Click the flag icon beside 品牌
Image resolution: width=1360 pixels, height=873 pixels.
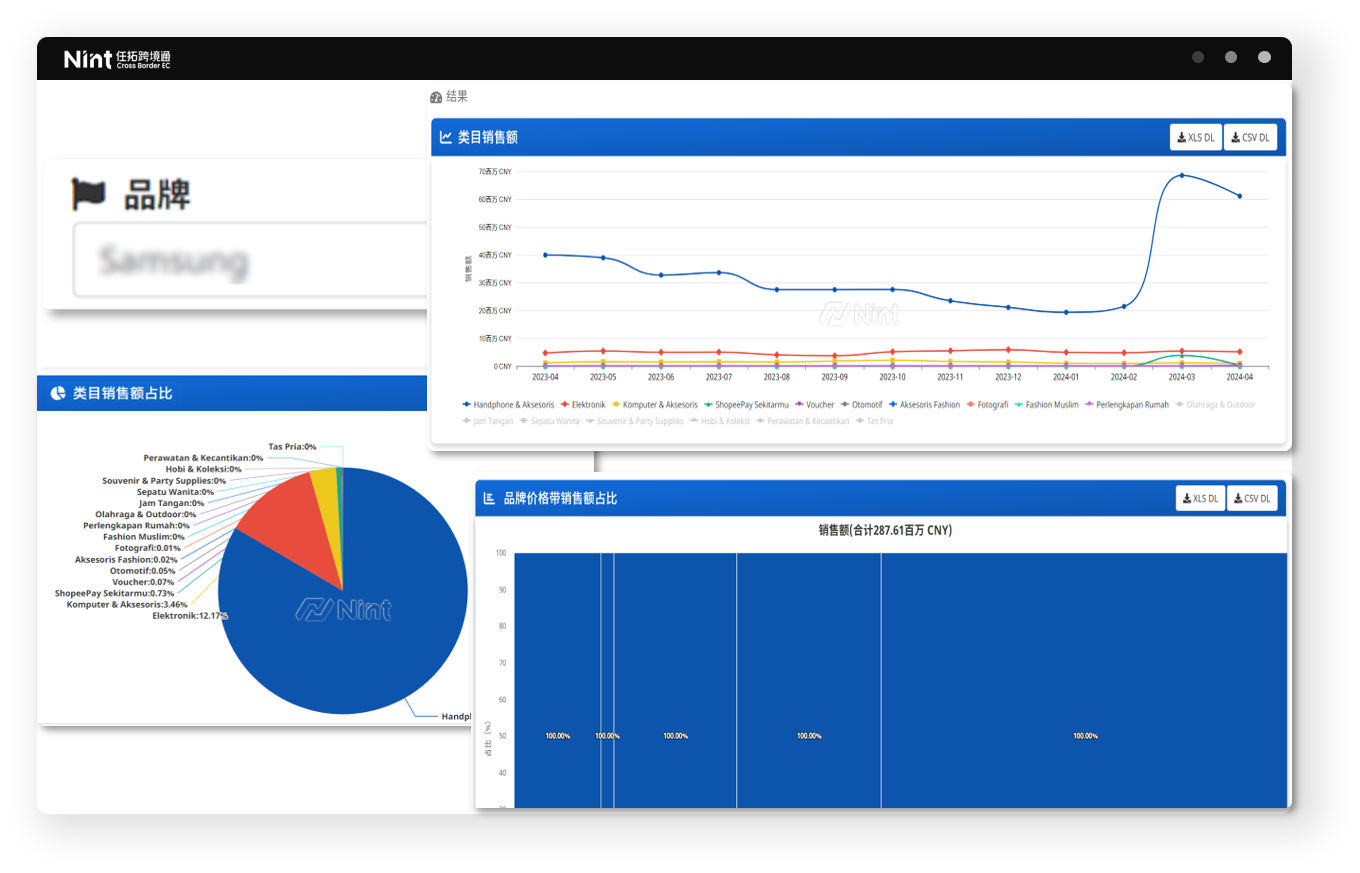(x=89, y=194)
